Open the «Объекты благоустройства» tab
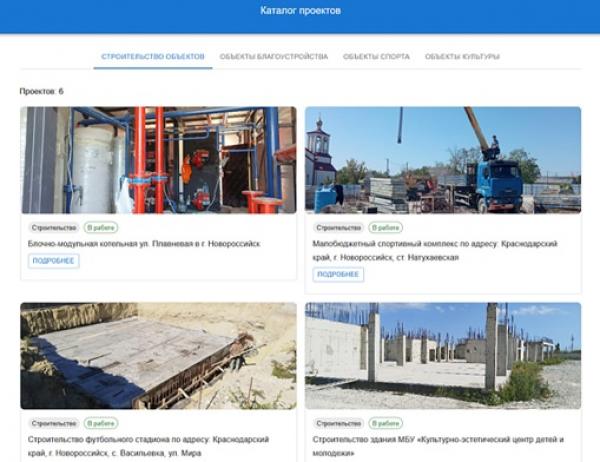Viewport: 600px width, 462px height. pyautogui.click(x=273, y=57)
